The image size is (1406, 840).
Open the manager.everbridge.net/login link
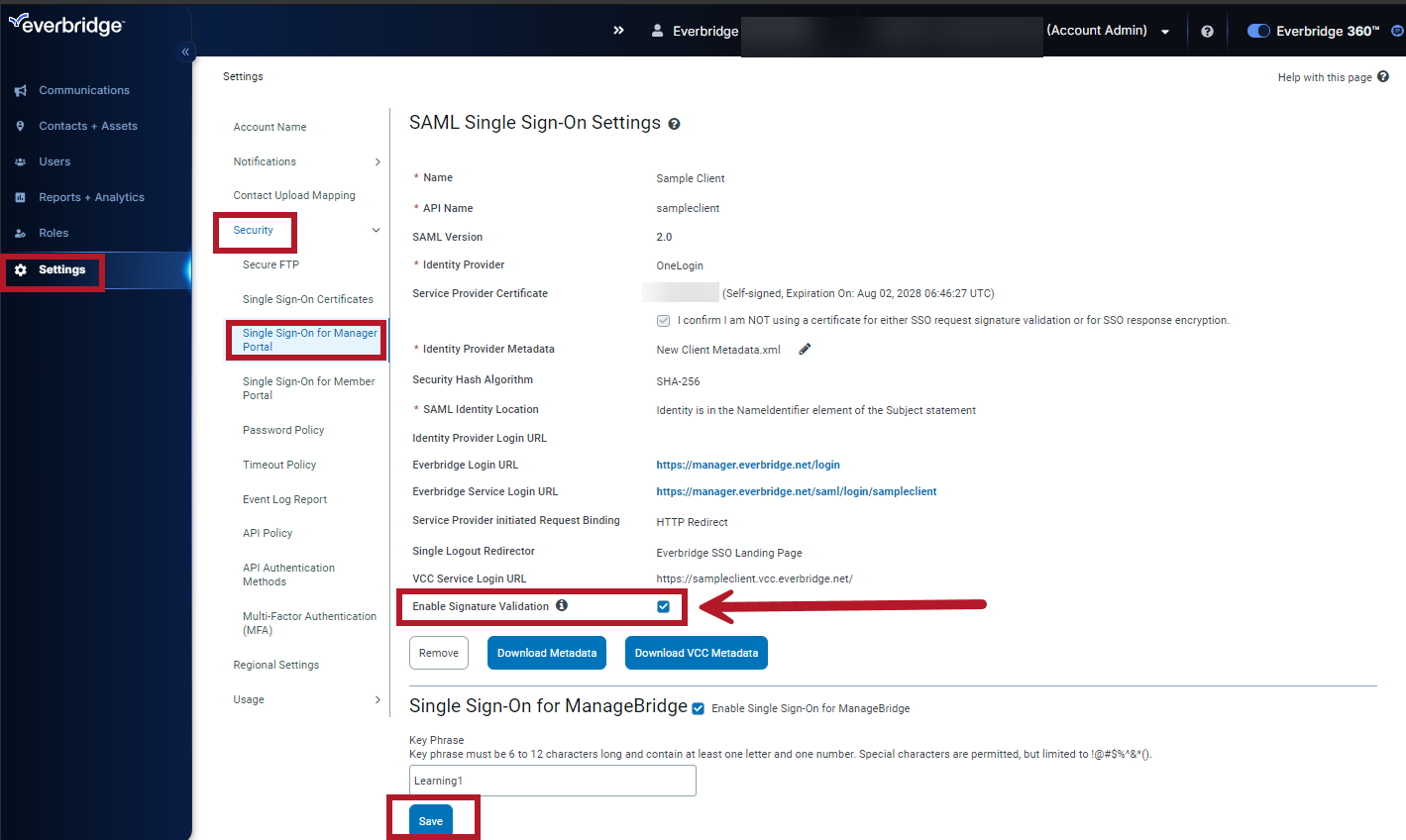click(748, 465)
